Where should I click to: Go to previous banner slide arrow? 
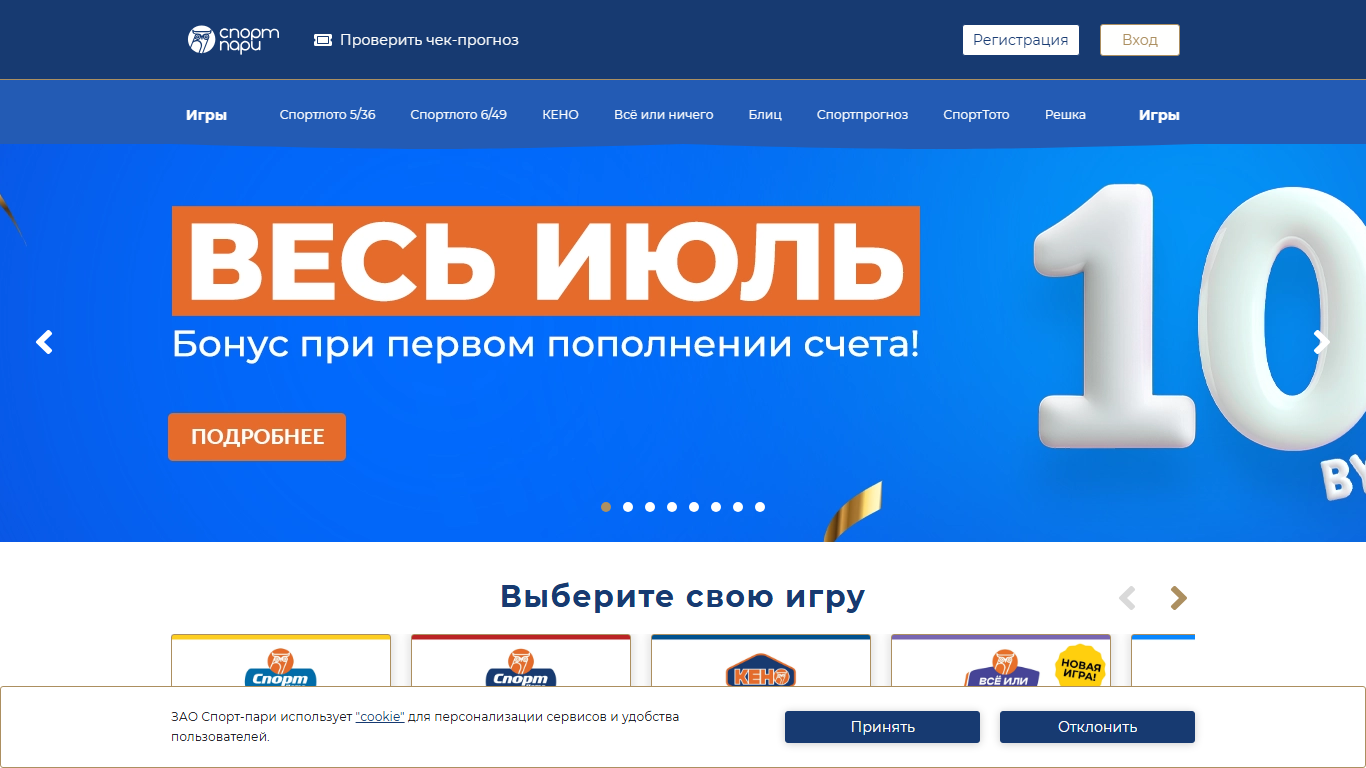(44, 343)
